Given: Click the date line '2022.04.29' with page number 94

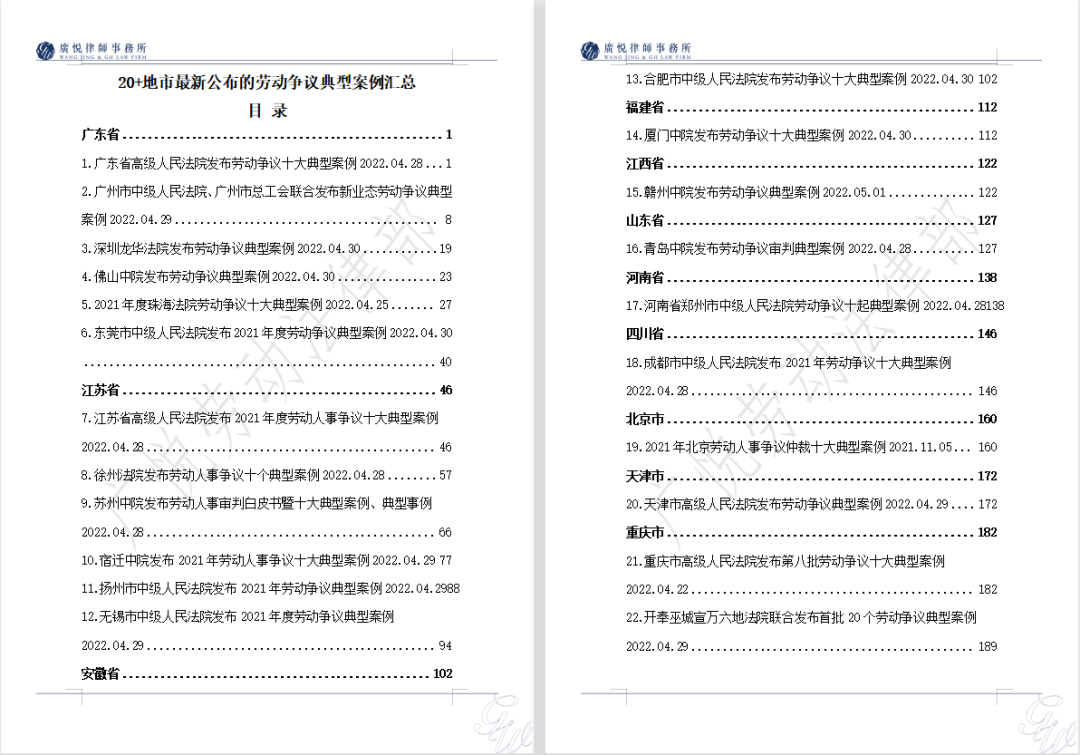Looking at the screenshot, I should point(267,645).
